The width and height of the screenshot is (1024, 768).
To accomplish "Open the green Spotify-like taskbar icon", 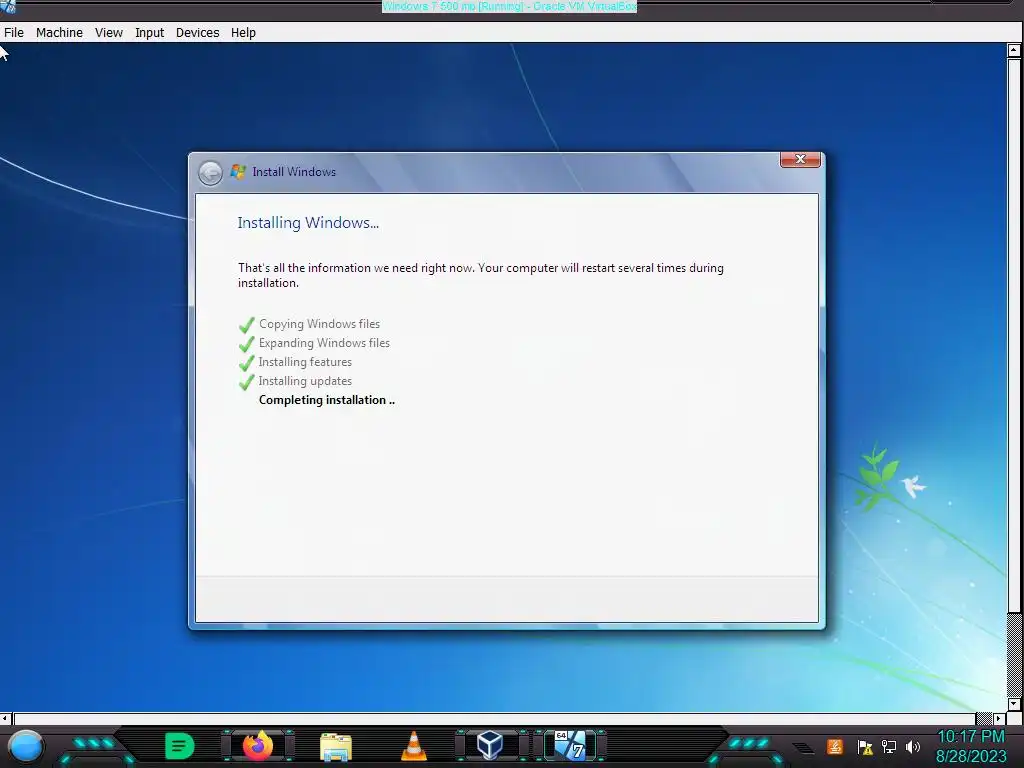I will point(180,746).
